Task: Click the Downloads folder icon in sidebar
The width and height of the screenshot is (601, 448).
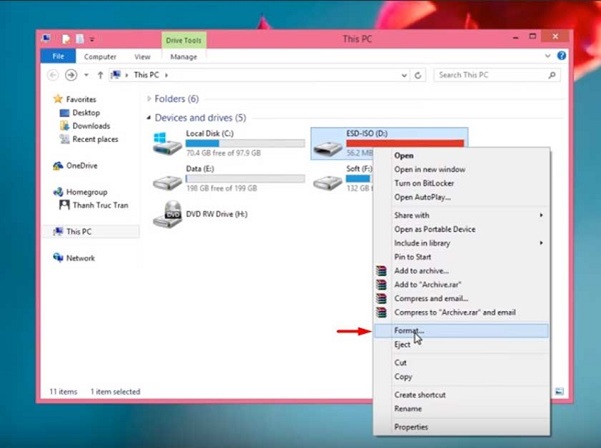Action: [64, 126]
